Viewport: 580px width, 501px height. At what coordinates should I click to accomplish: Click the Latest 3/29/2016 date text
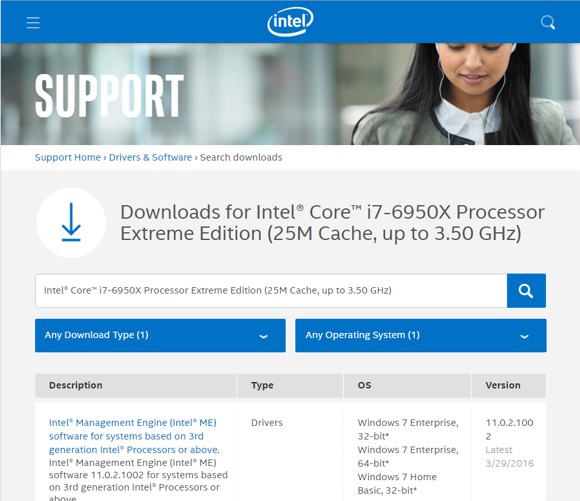click(x=510, y=457)
